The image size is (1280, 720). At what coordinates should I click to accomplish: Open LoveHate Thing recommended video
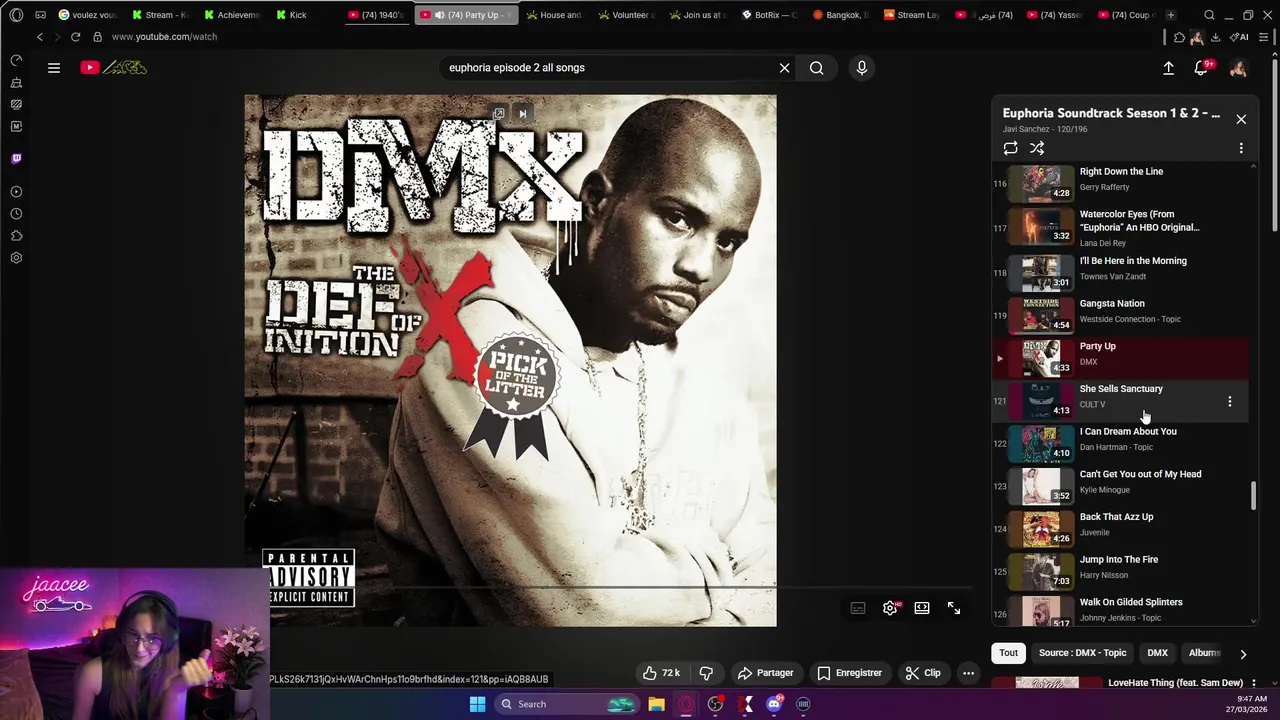(1175, 683)
